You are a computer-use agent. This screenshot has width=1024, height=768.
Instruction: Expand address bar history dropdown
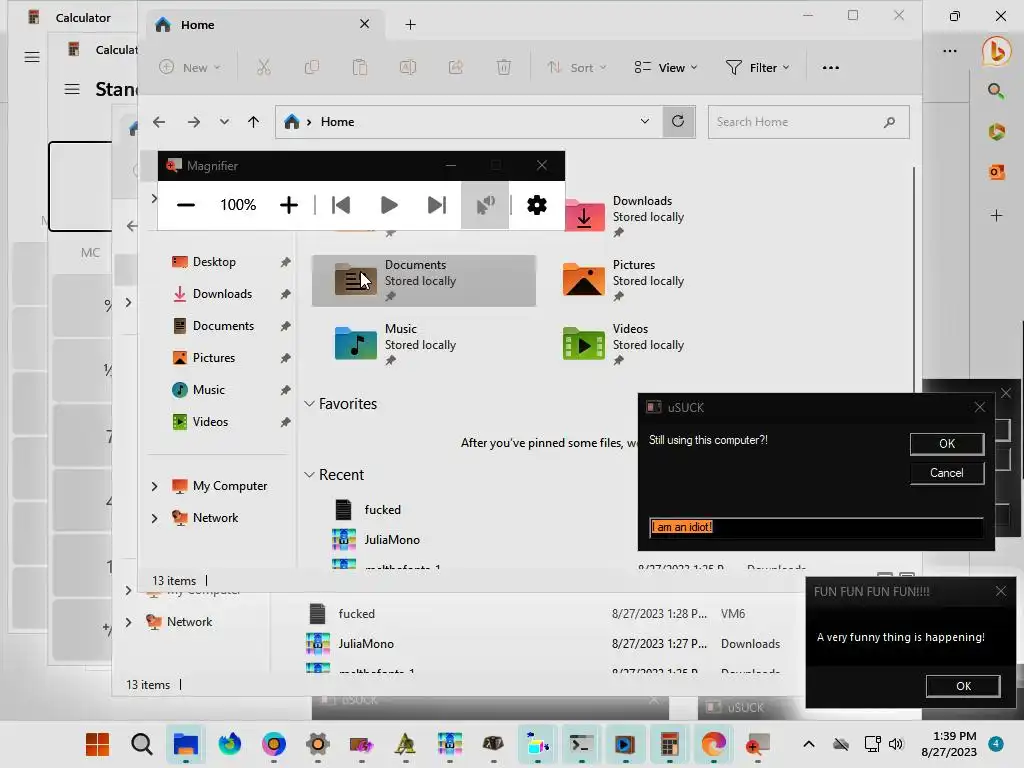pos(645,121)
